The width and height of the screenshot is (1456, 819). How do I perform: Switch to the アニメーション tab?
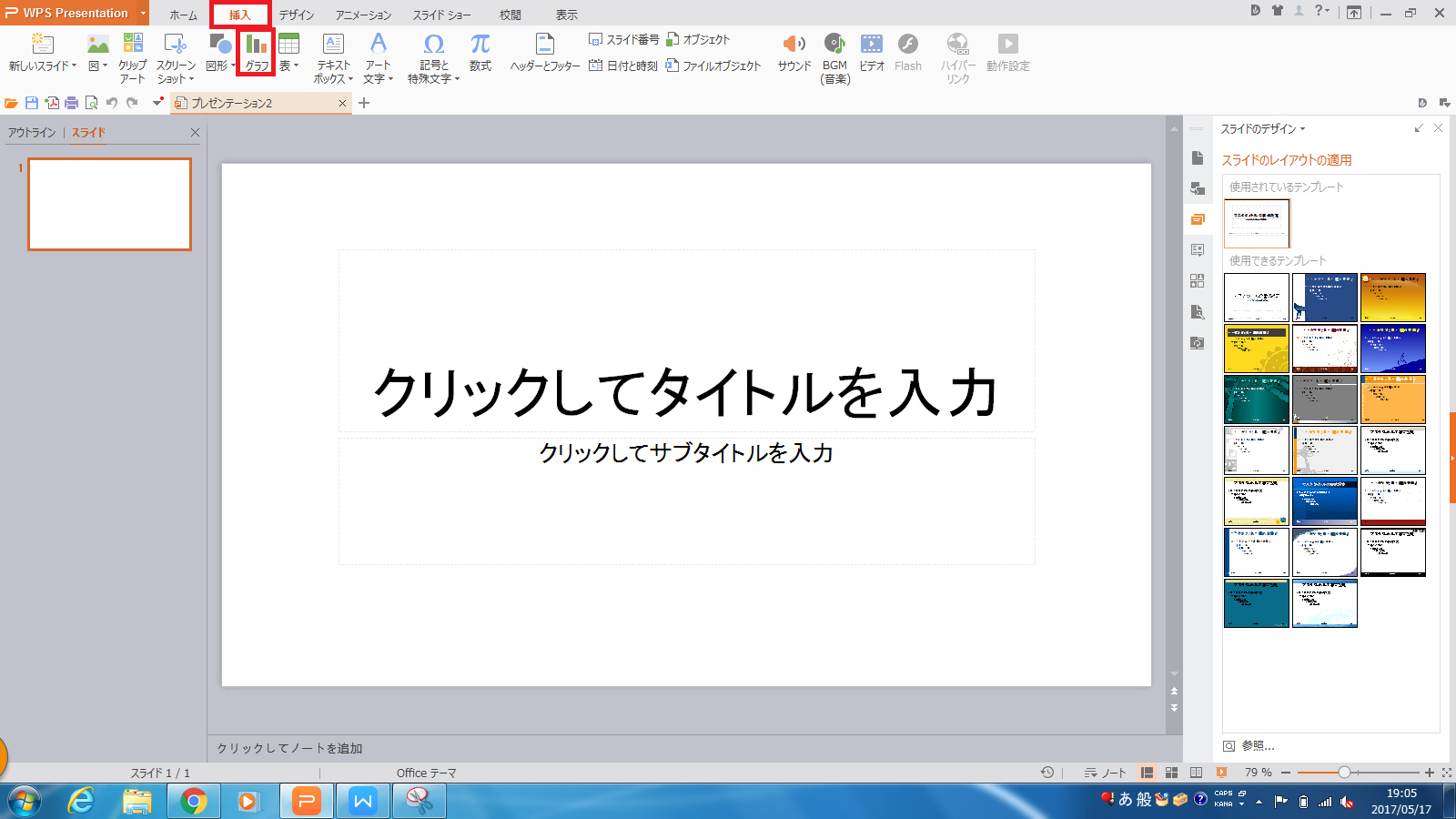tap(363, 15)
